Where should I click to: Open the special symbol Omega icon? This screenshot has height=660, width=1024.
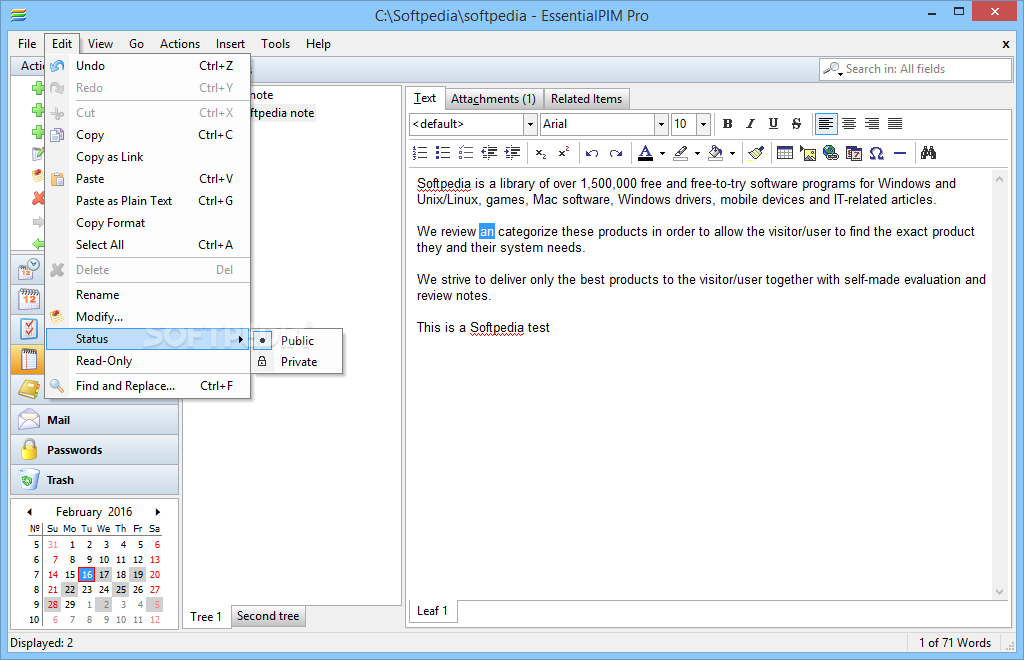[876, 153]
